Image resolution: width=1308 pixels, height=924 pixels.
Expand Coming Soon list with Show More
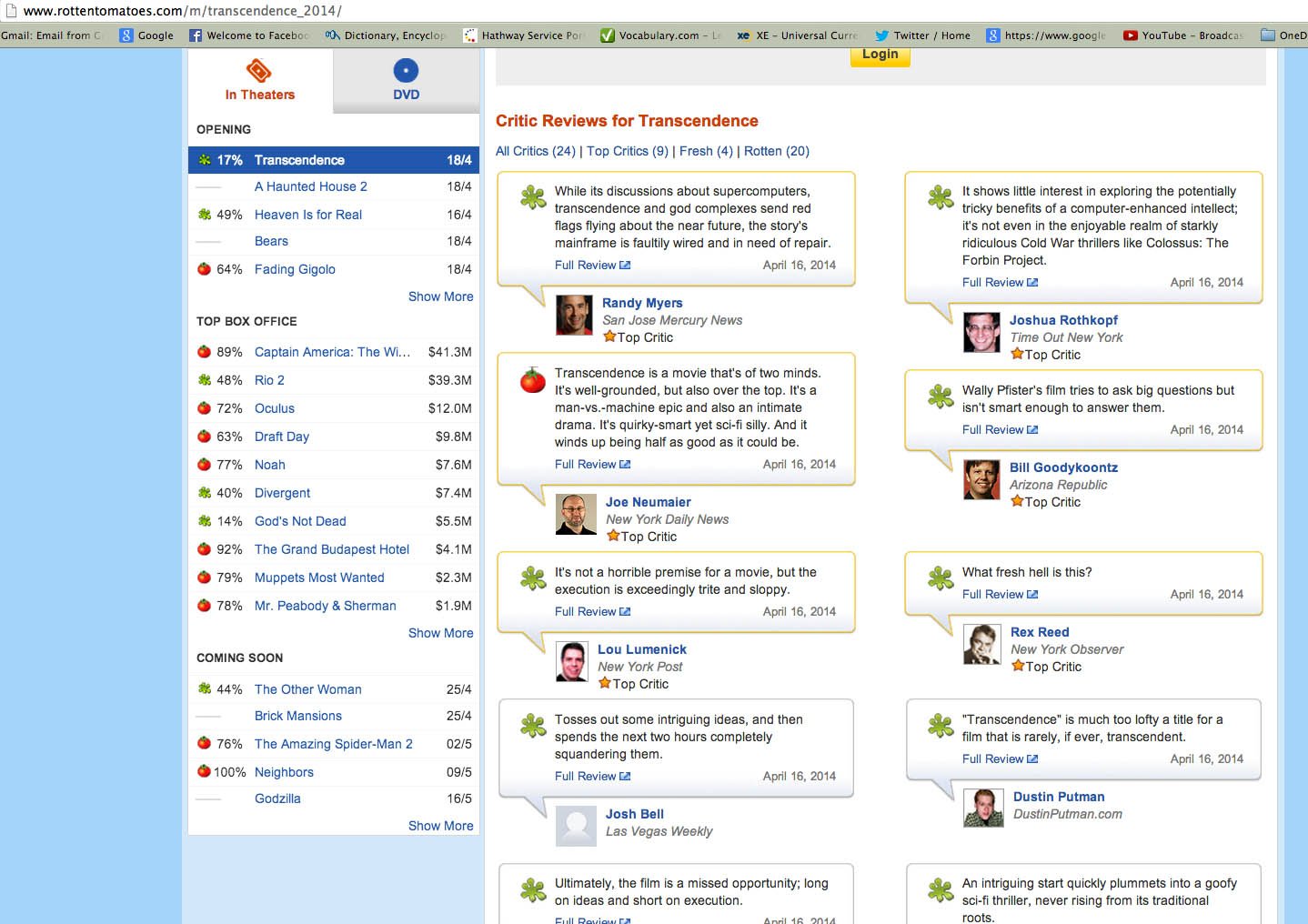[440, 826]
